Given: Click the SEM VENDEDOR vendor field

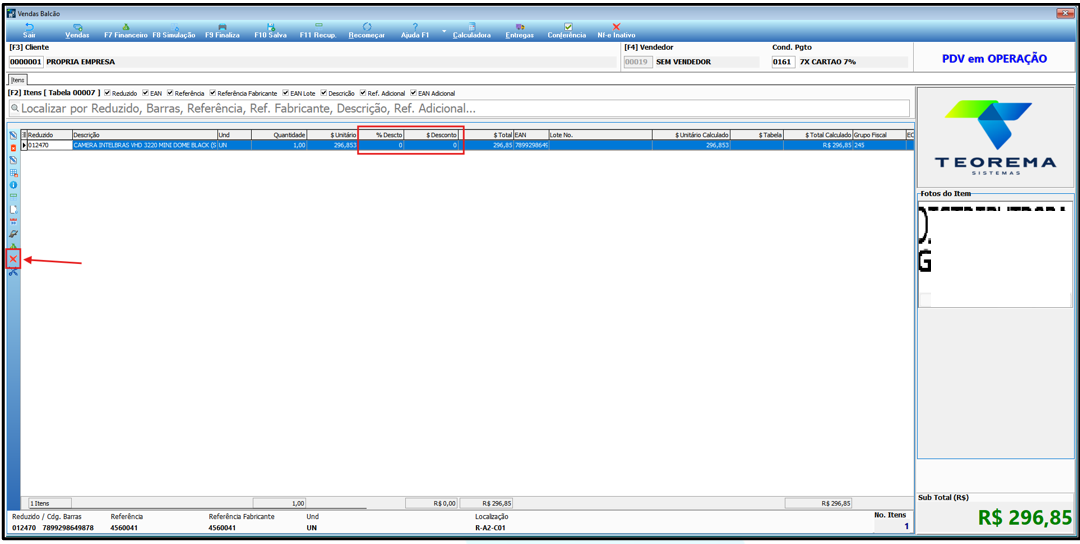Looking at the screenshot, I should (x=709, y=62).
